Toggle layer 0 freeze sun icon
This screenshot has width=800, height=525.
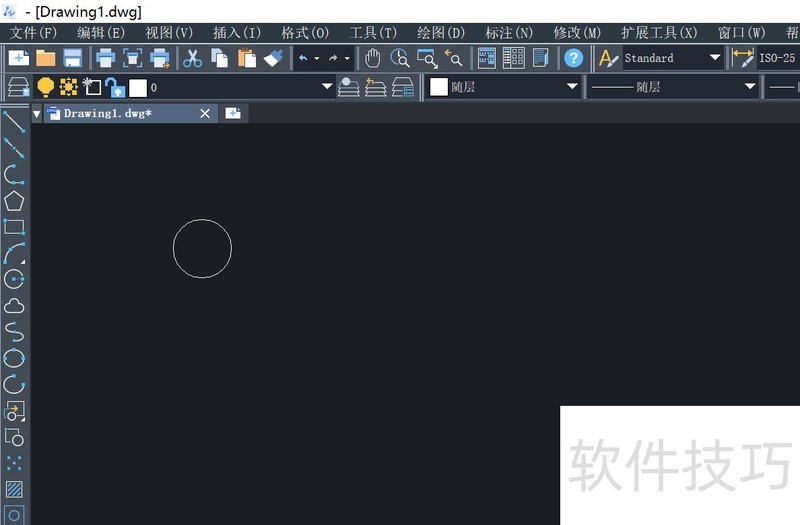point(68,87)
